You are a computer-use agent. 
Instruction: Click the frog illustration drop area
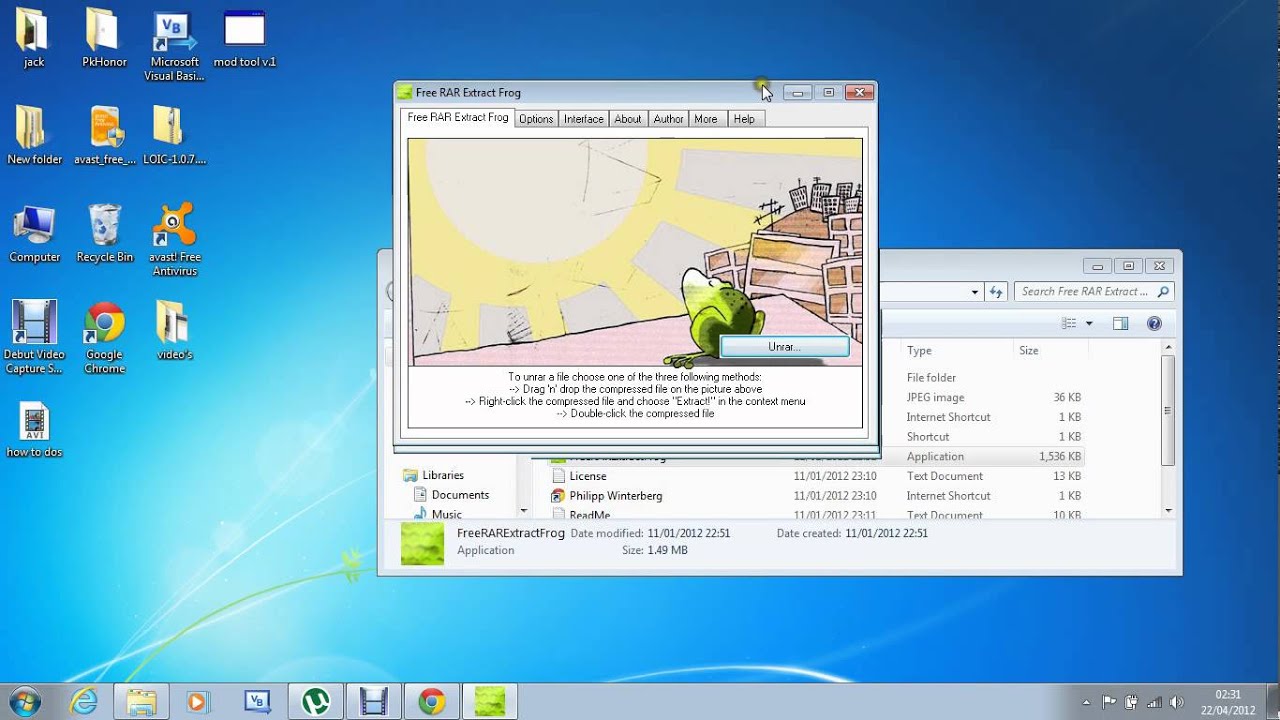click(634, 251)
